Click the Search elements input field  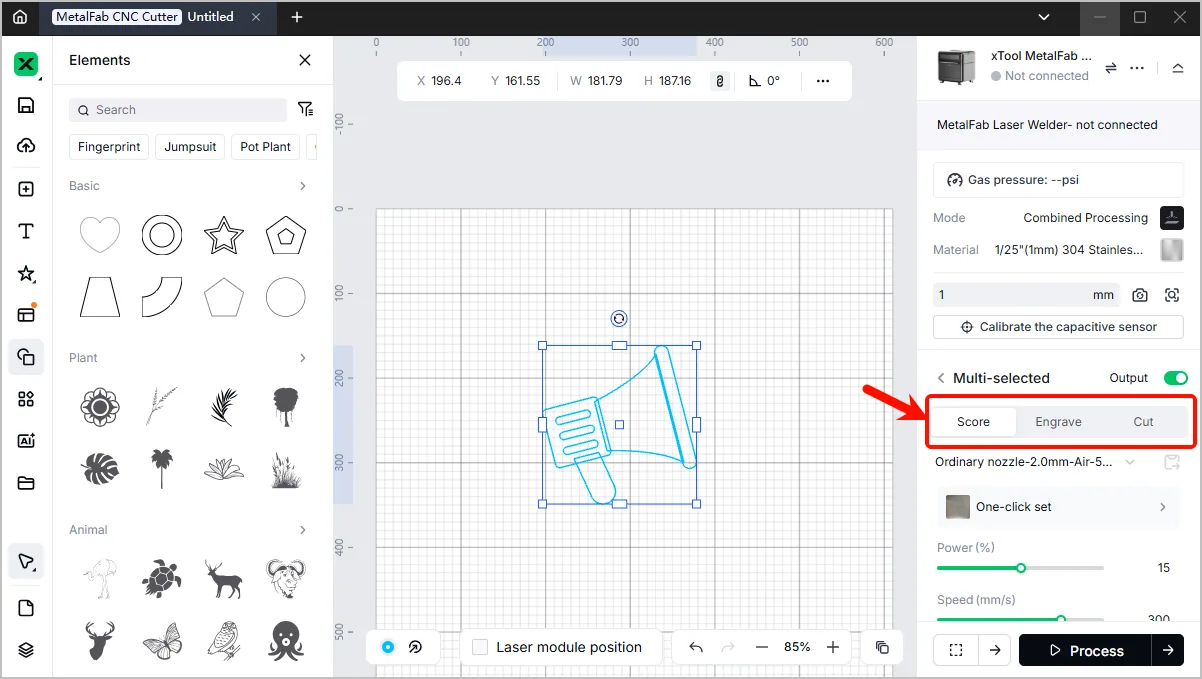click(x=178, y=110)
